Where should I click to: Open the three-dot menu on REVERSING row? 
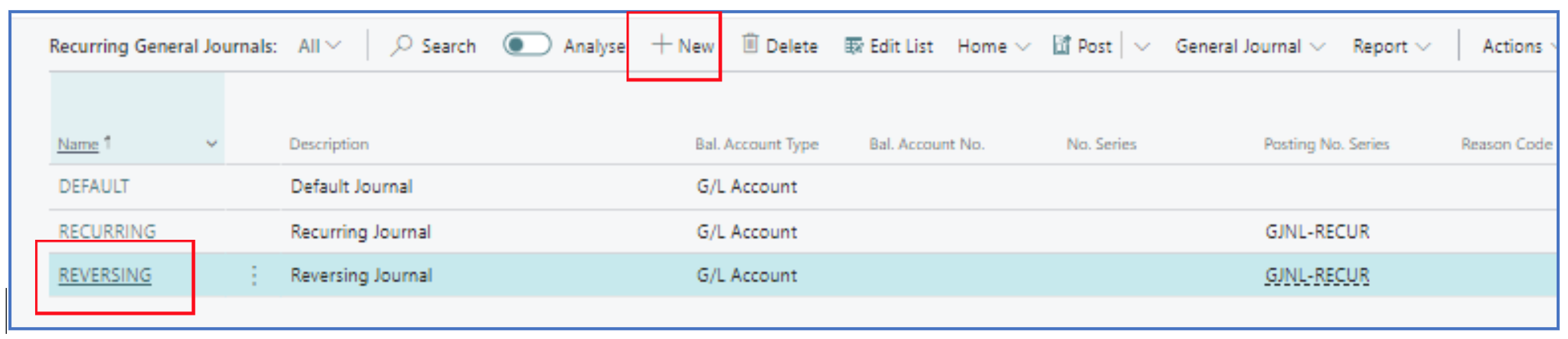coord(254,276)
